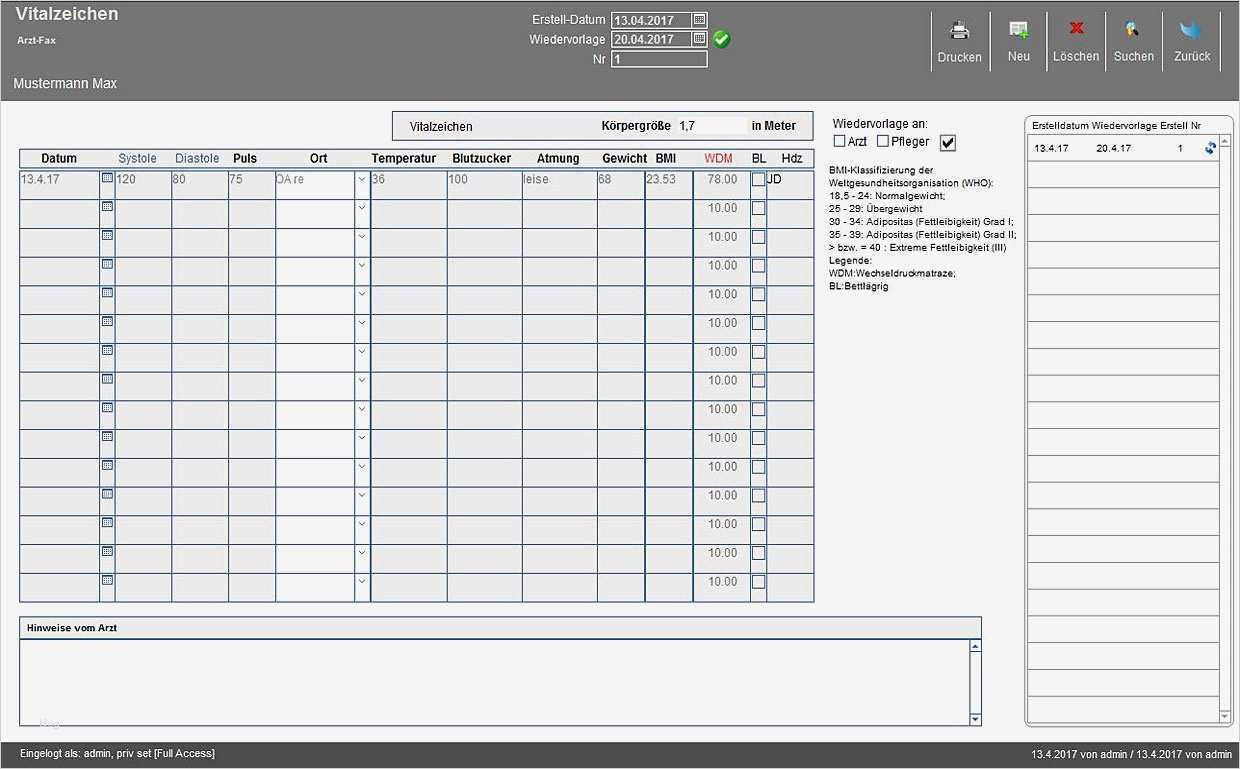The width and height of the screenshot is (1240, 769).
Task: Expand the Ort dropdown showing OA re
Action: [362, 180]
